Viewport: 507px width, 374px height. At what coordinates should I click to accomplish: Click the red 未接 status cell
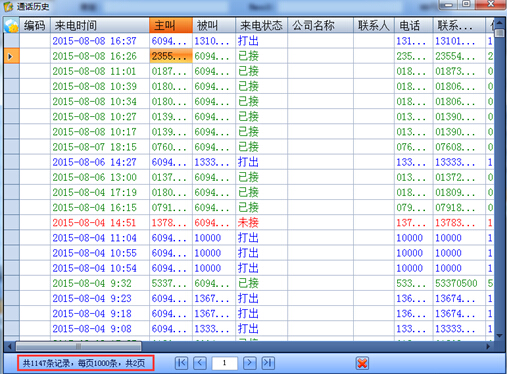[x=261, y=223]
